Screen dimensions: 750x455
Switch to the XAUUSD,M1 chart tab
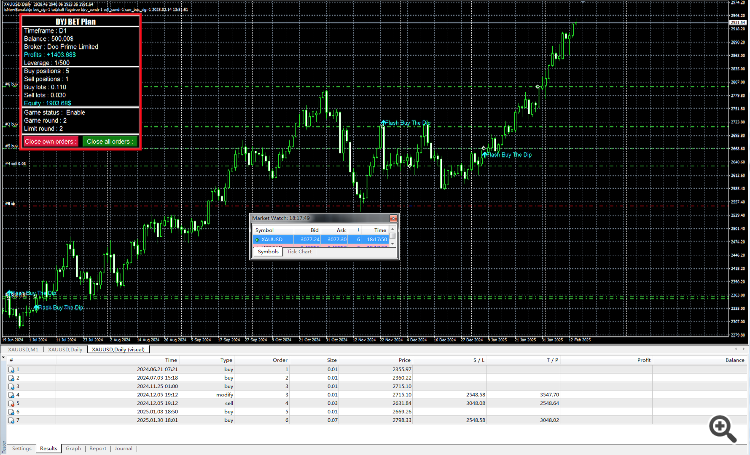coord(22,350)
